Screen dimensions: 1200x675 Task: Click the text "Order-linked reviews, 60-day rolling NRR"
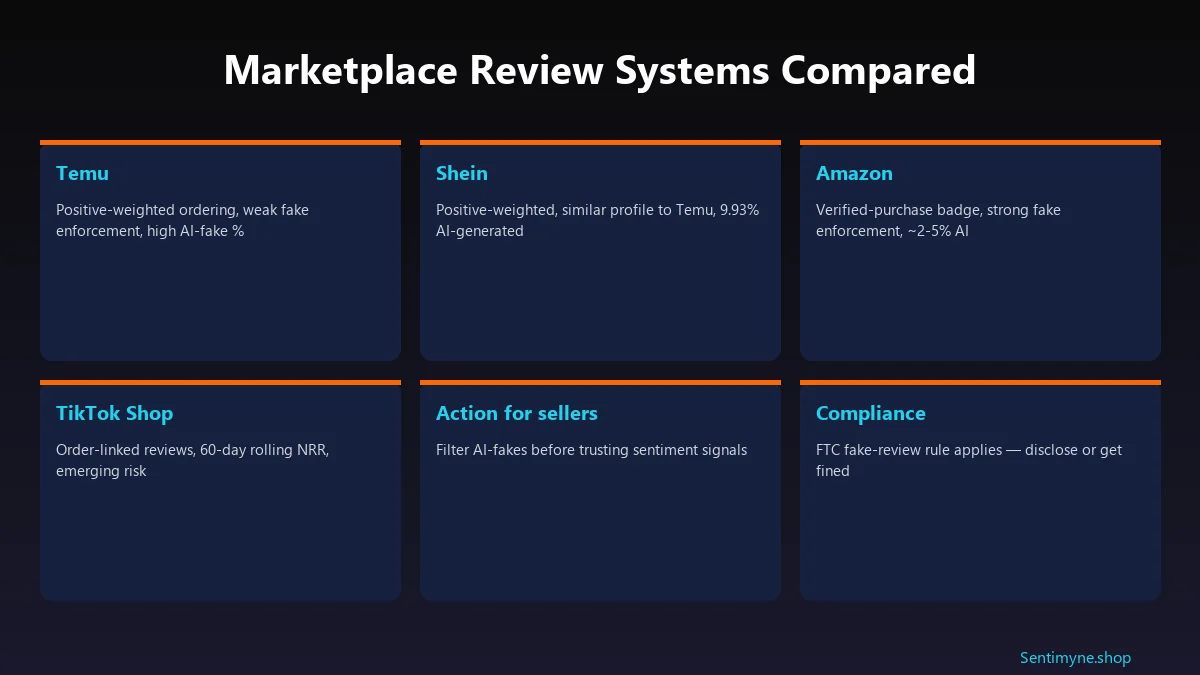(192, 450)
